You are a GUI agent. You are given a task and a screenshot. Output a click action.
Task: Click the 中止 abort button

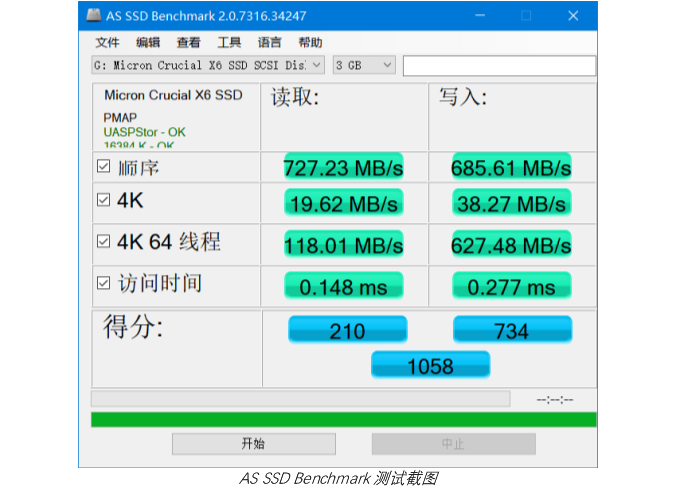point(453,444)
